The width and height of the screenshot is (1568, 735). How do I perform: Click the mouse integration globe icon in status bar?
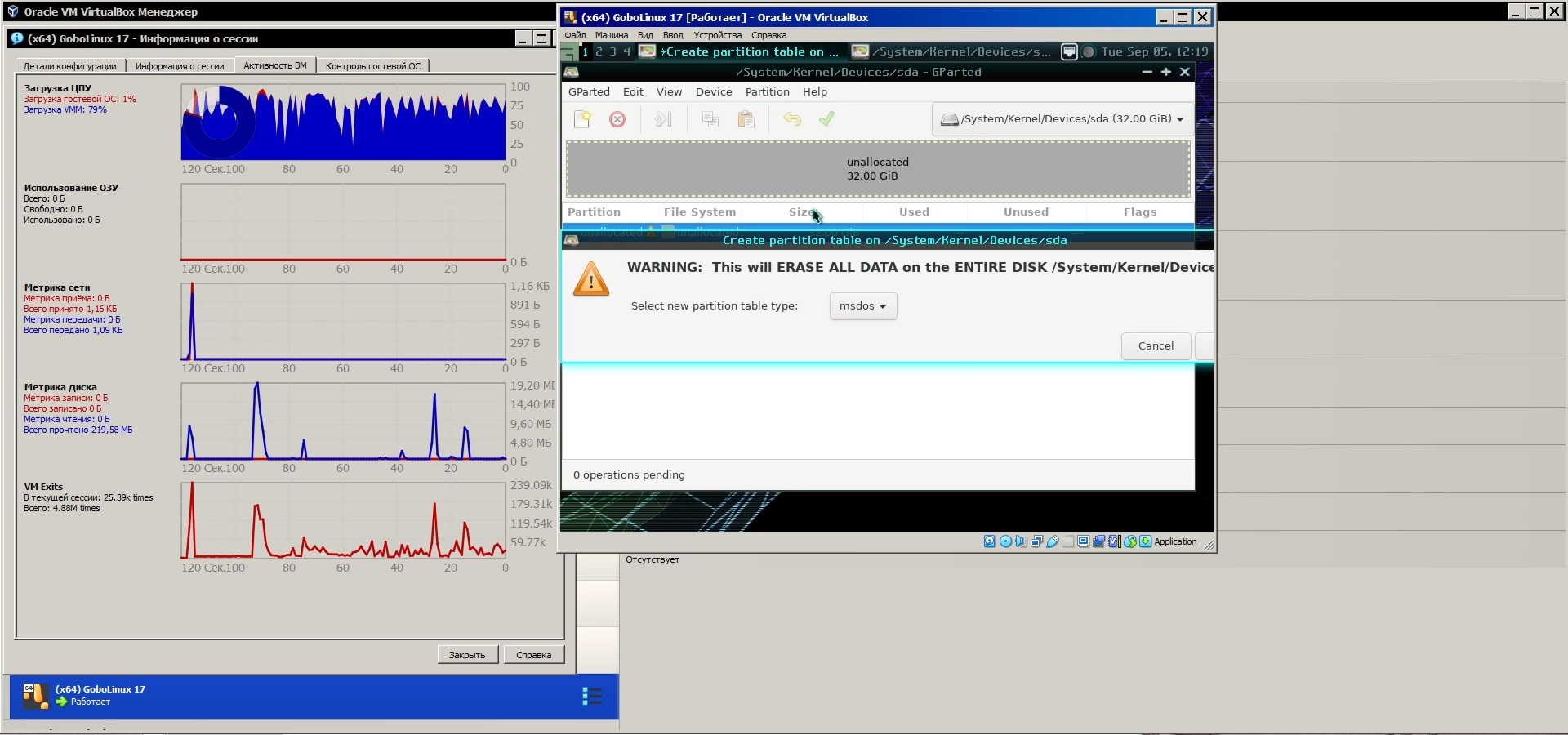[1130, 541]
